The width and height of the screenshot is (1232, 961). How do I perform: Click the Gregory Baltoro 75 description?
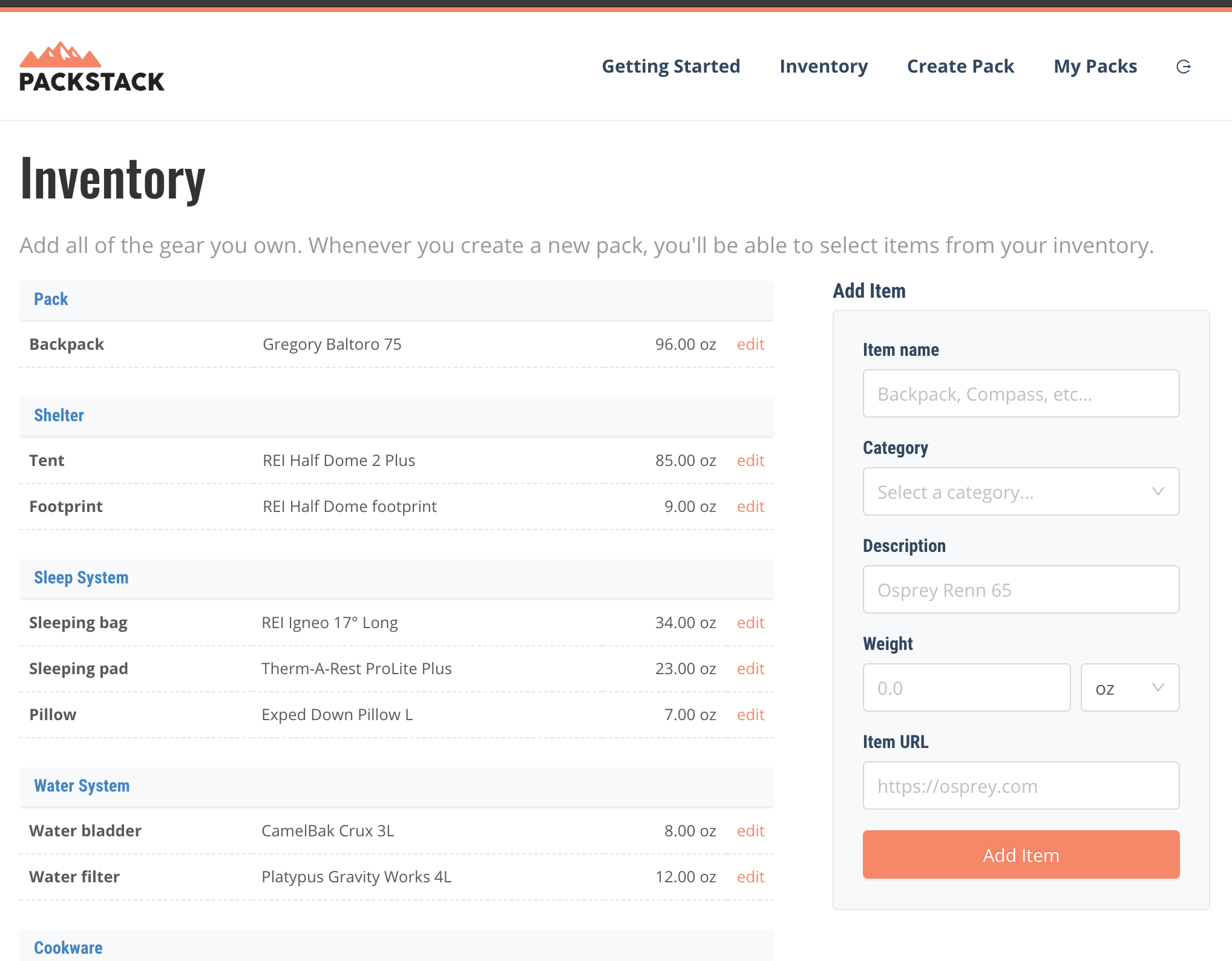[332, 344]
